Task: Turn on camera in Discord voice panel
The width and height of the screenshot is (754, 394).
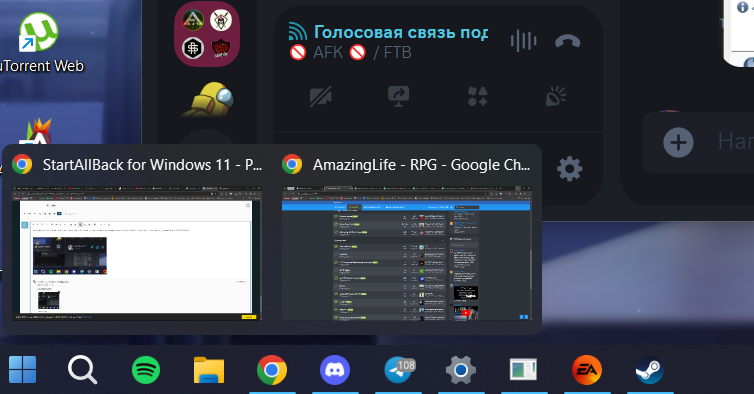Action: tap(321, 96)
